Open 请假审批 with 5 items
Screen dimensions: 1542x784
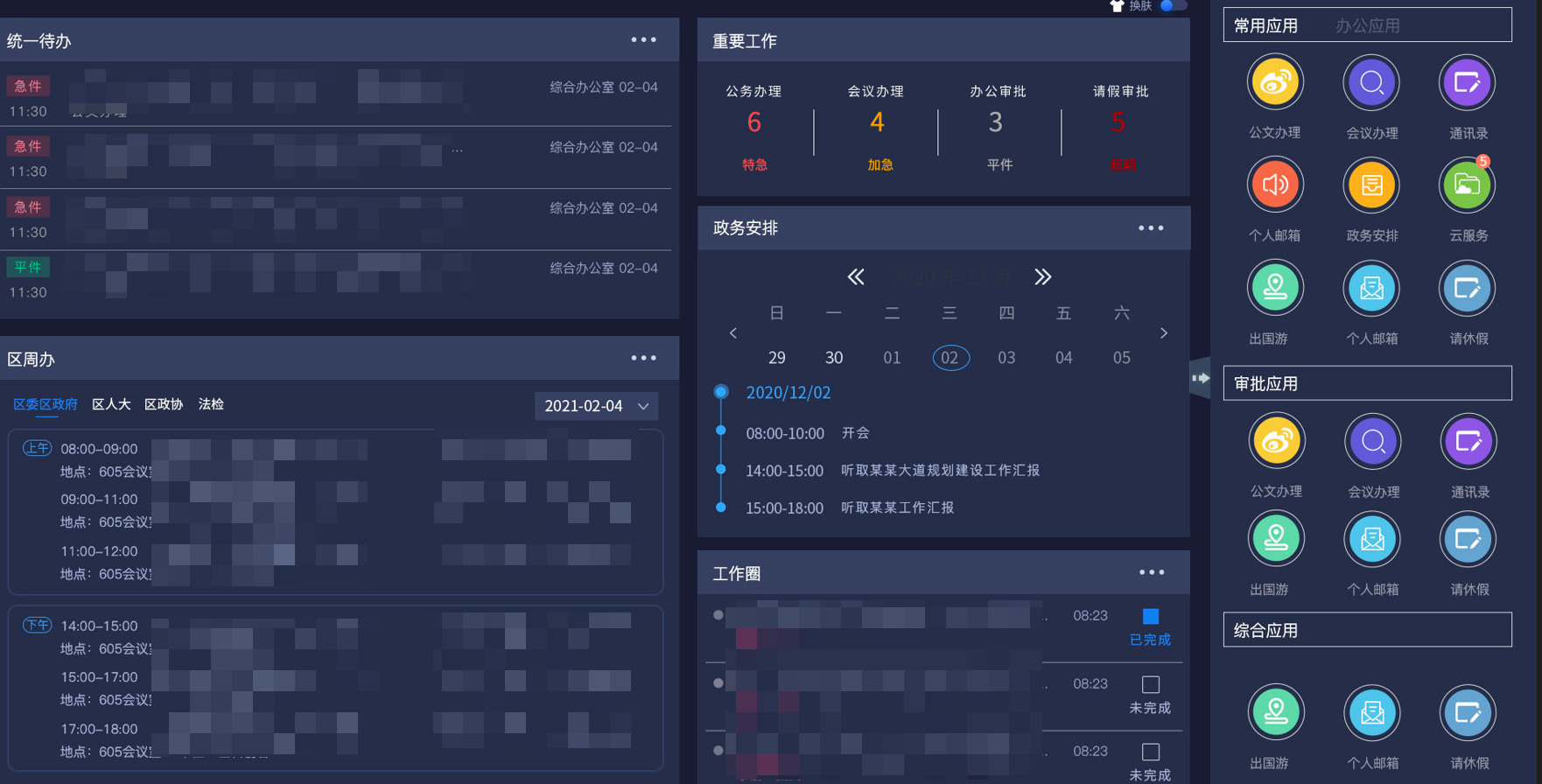[x=1121, y=128]
